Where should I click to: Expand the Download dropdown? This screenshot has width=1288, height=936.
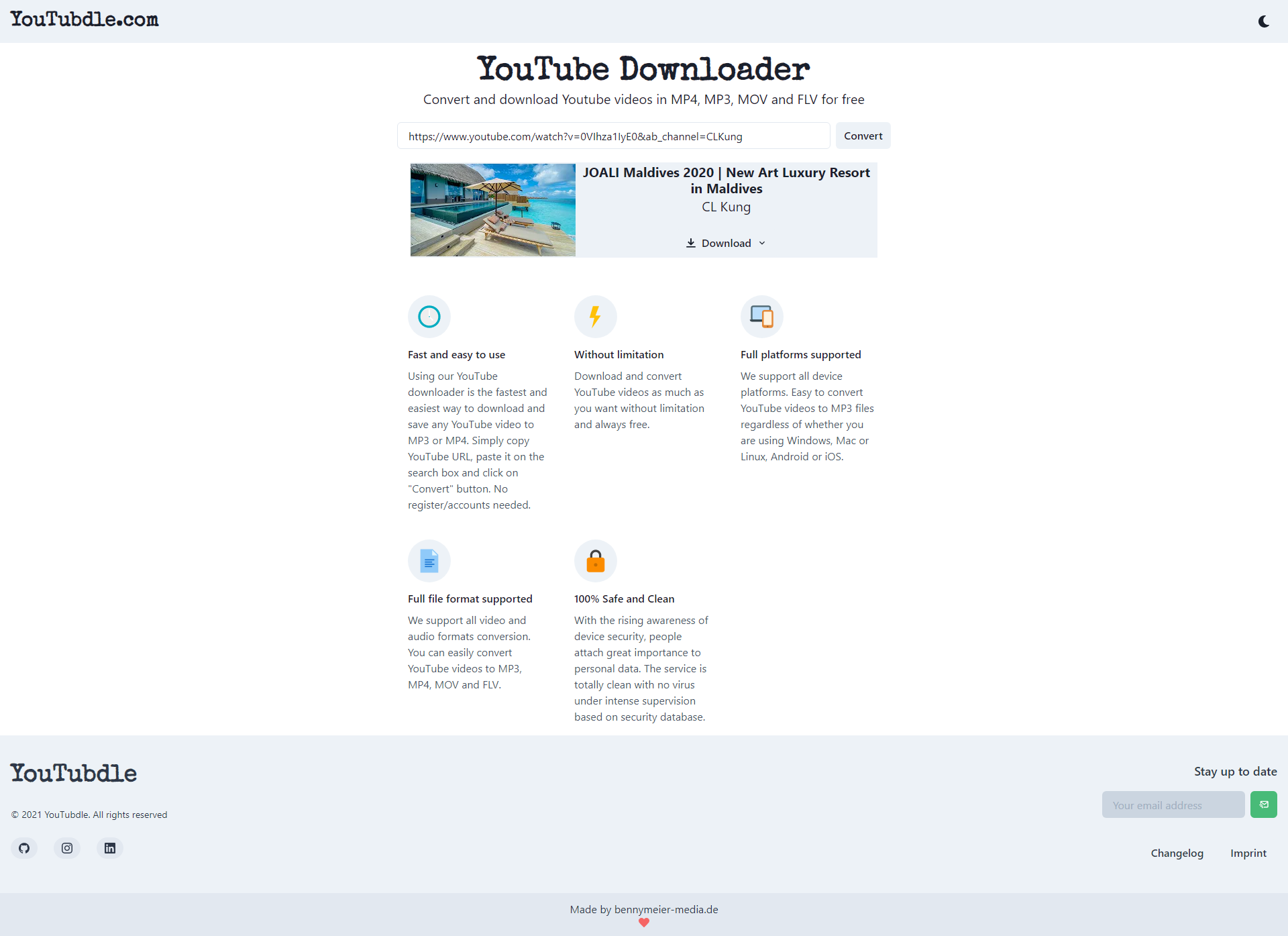click(726, 243)
